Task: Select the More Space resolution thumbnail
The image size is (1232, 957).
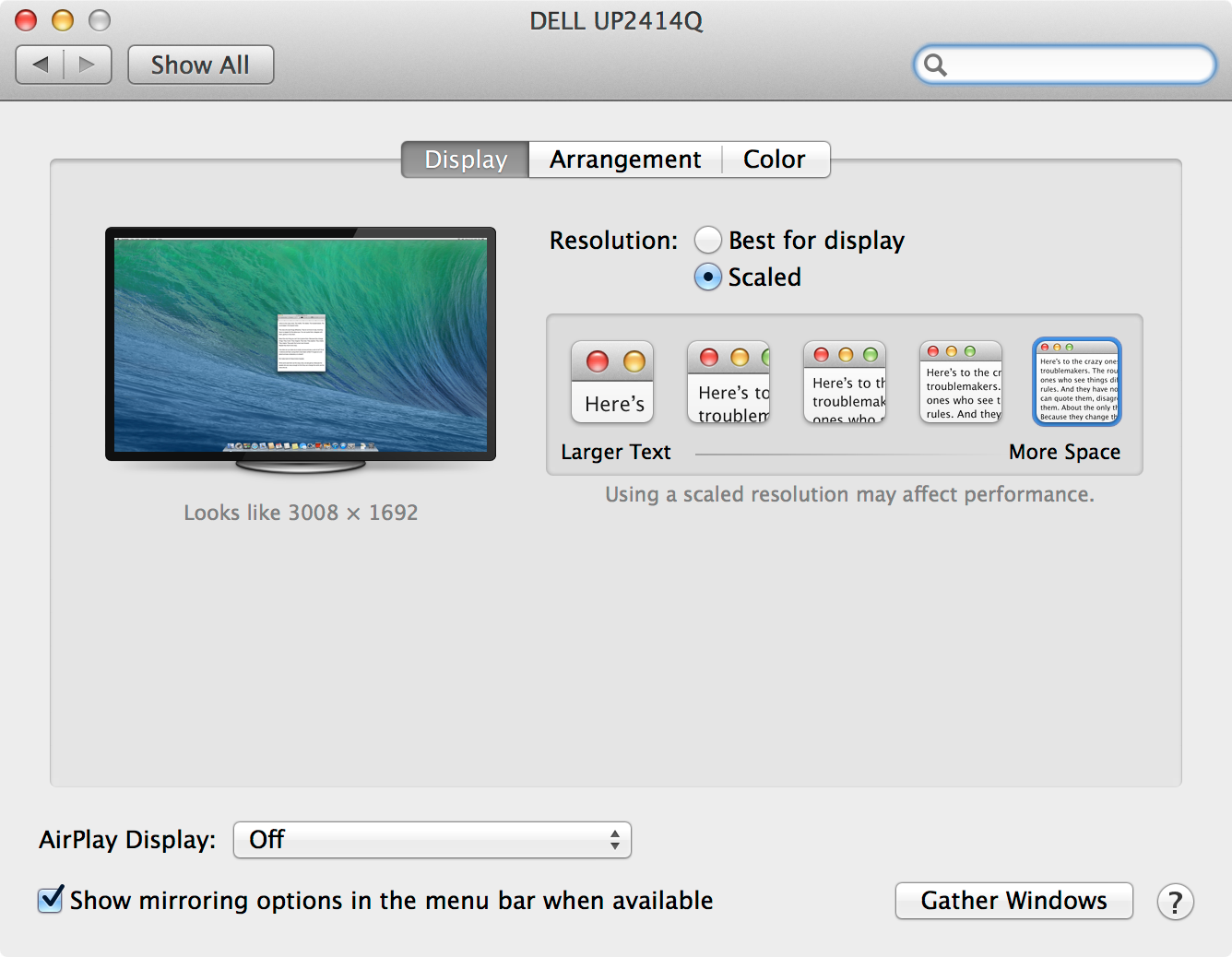Action: point(1077,382)
